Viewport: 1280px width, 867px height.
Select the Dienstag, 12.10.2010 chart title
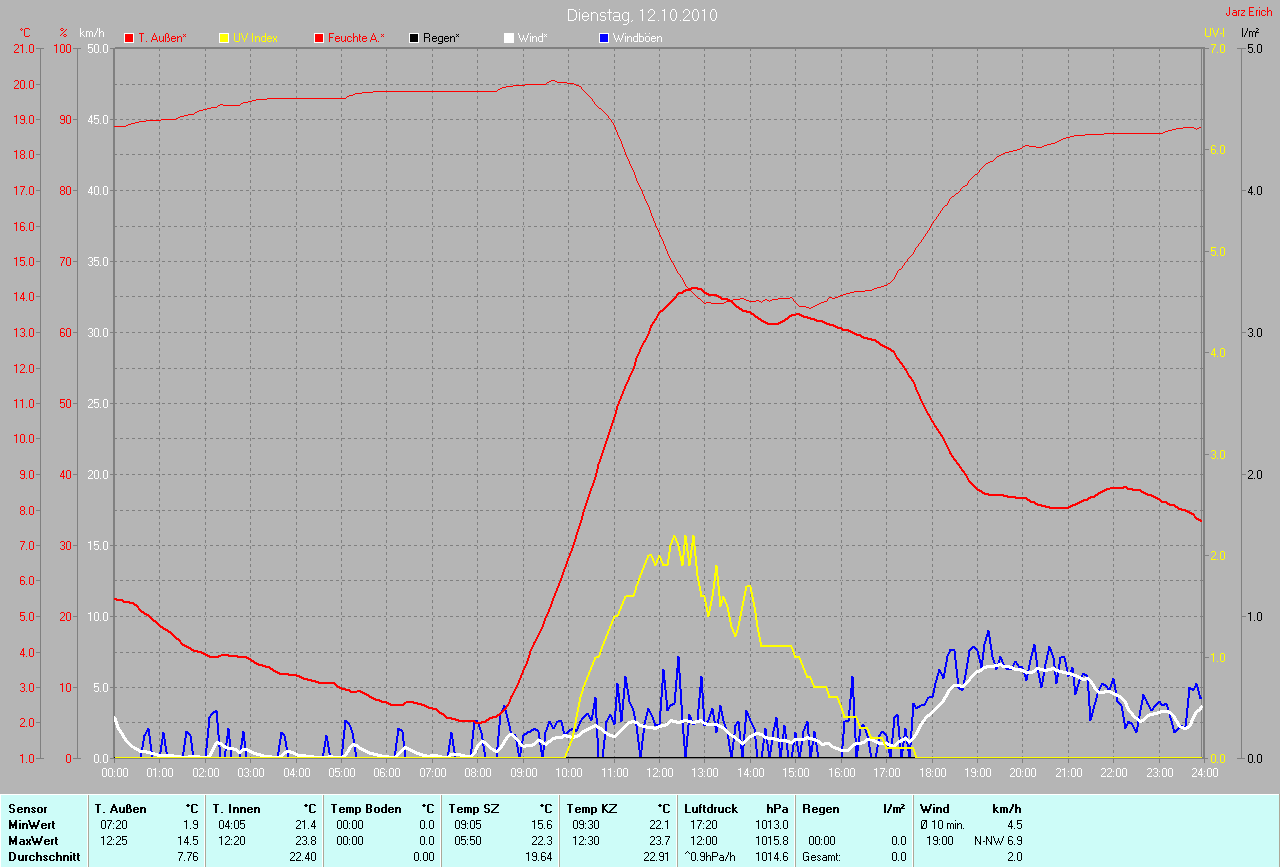coord(642,15)
